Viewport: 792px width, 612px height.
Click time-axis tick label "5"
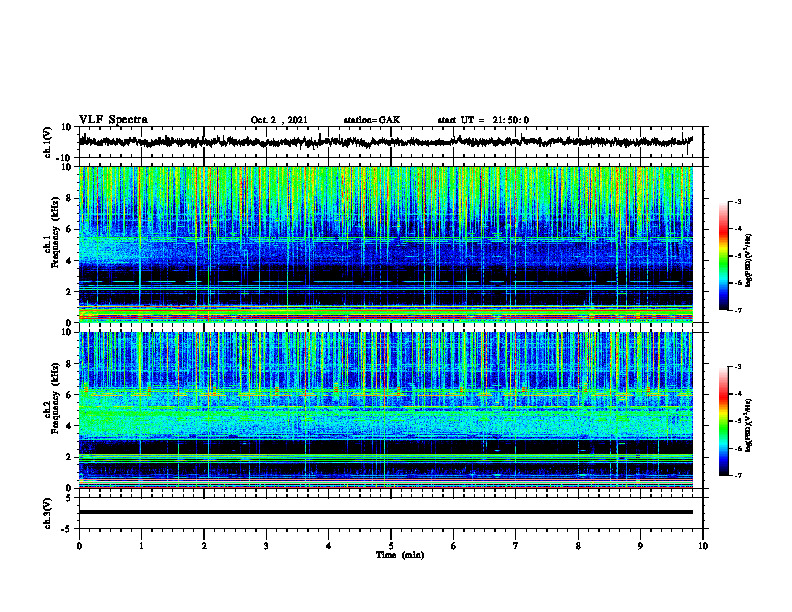391,546
